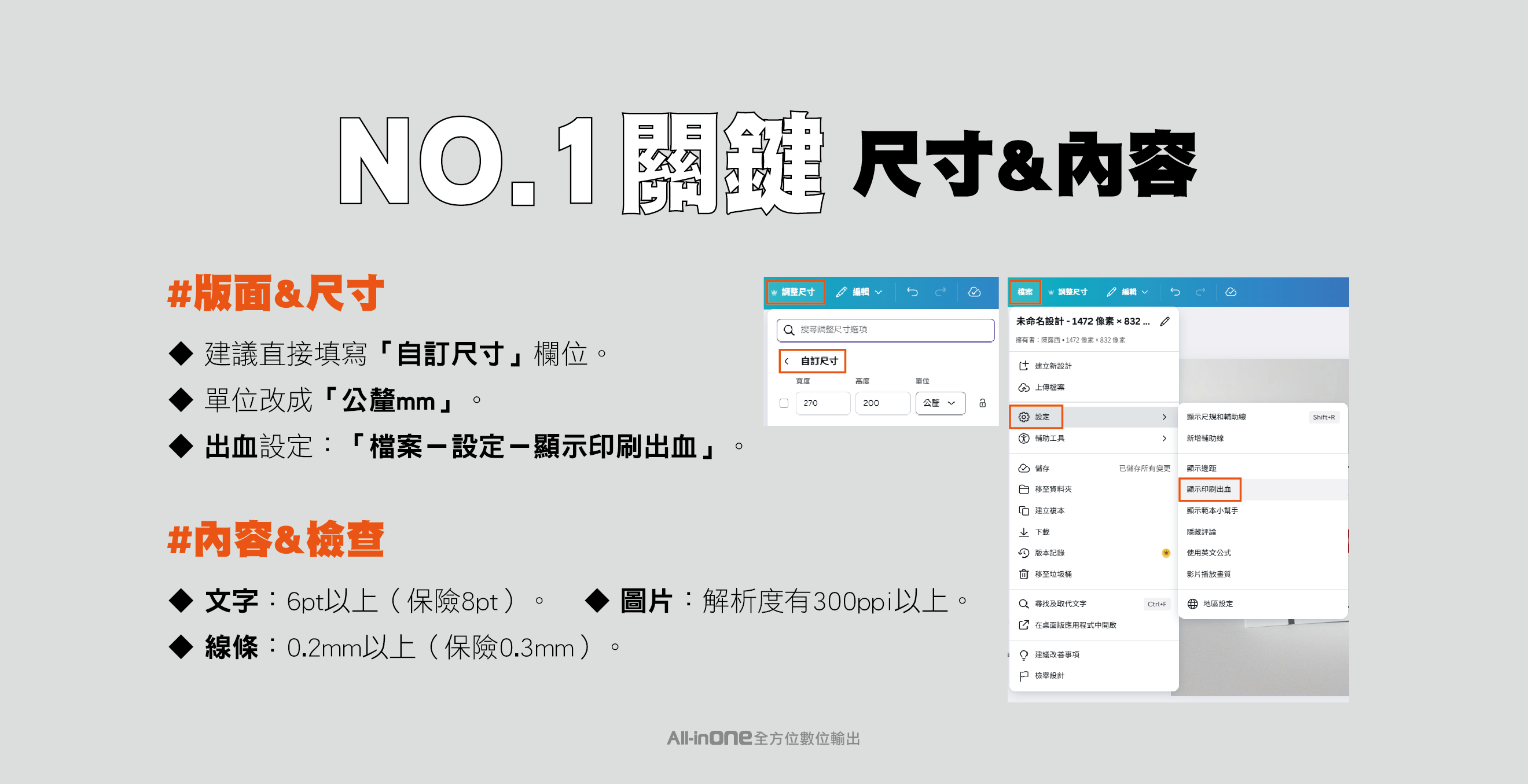Toggle 使用英文公式 option
Viewport: 1528px width, 784px height.
1262,553
